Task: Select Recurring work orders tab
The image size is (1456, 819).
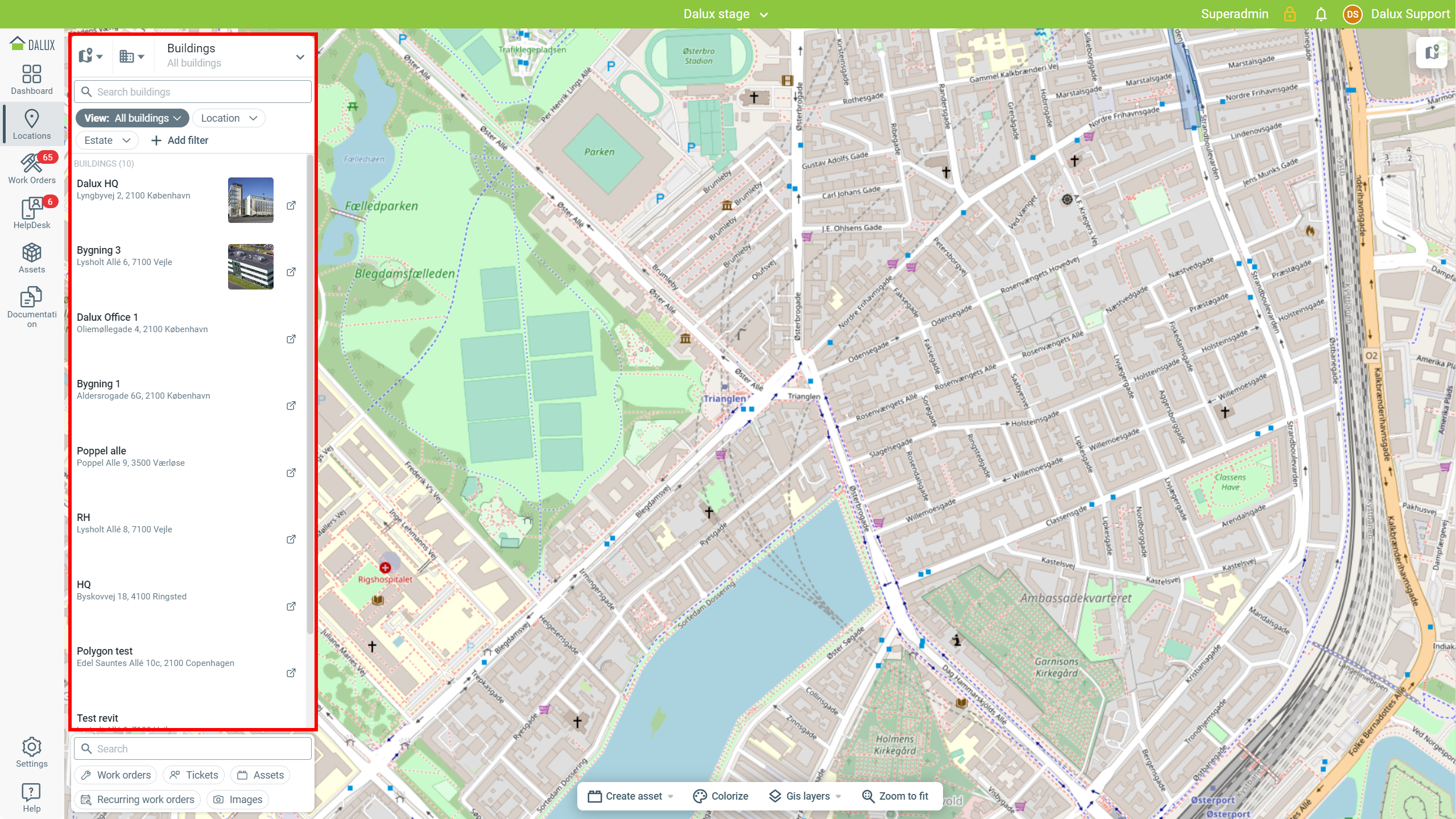Action: (x=137, y=800)
